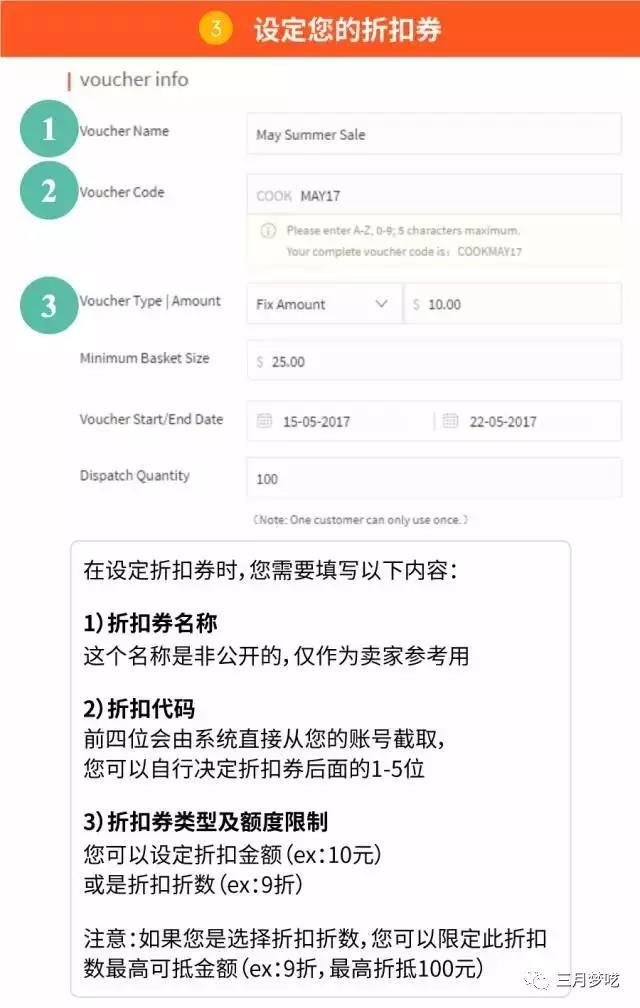Click the Minimum Basket Size field 25.00
This screenshot has height=1008, width=640.
click(434, 361)
